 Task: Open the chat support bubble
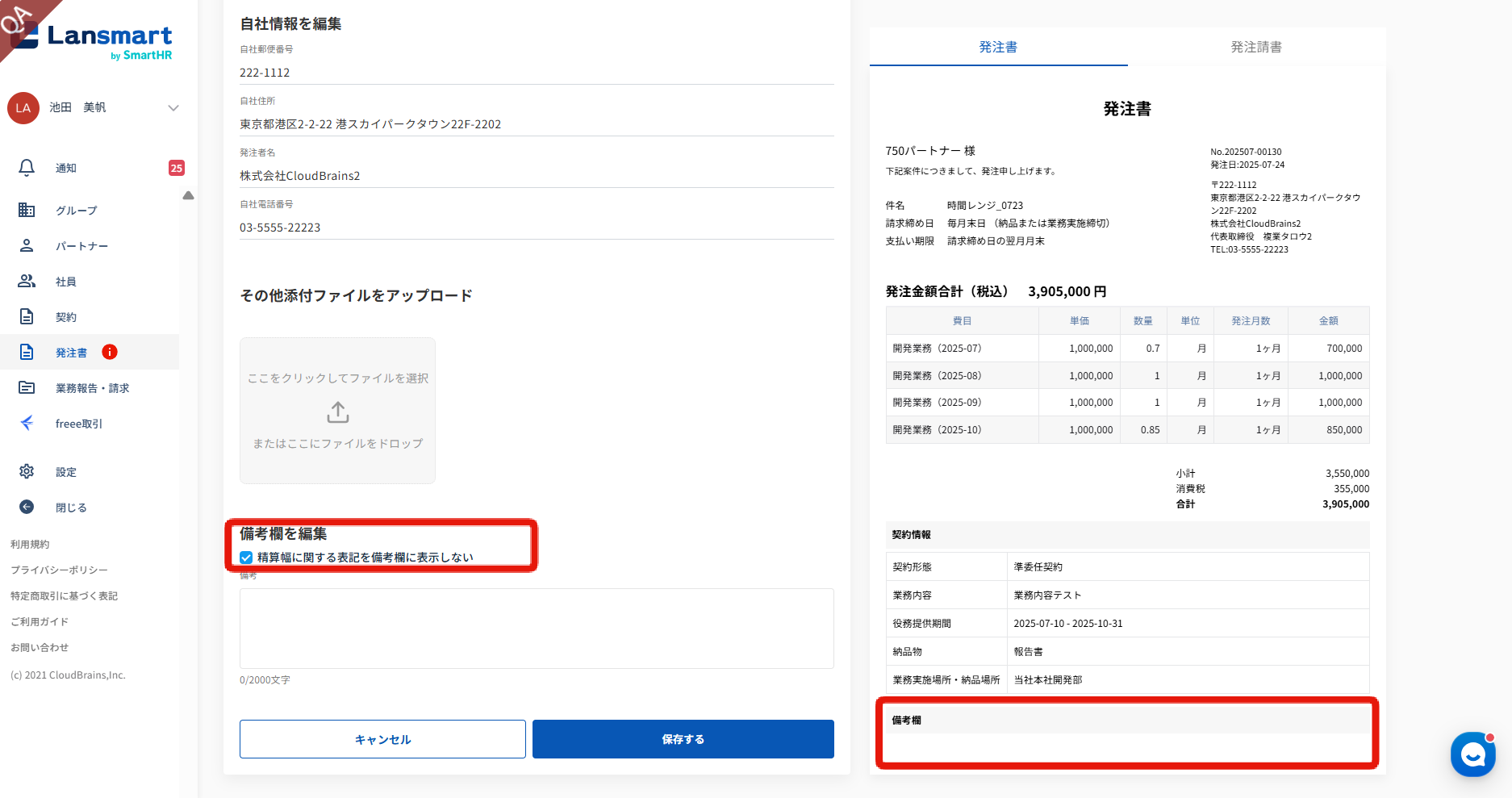click(x=1472, y=754)
